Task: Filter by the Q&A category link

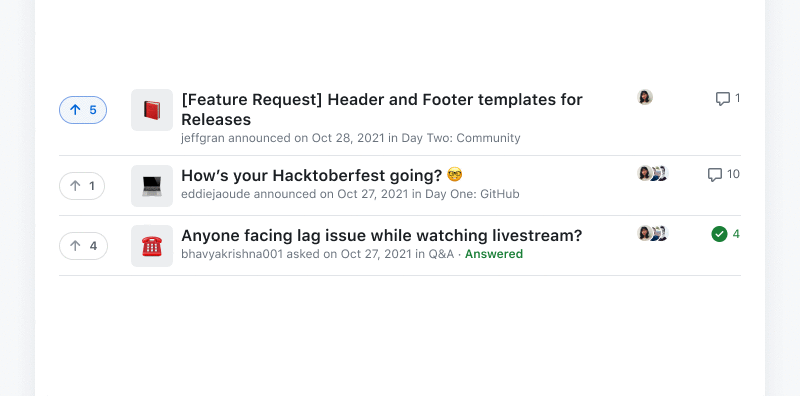Action: click(x=441, y=254)
